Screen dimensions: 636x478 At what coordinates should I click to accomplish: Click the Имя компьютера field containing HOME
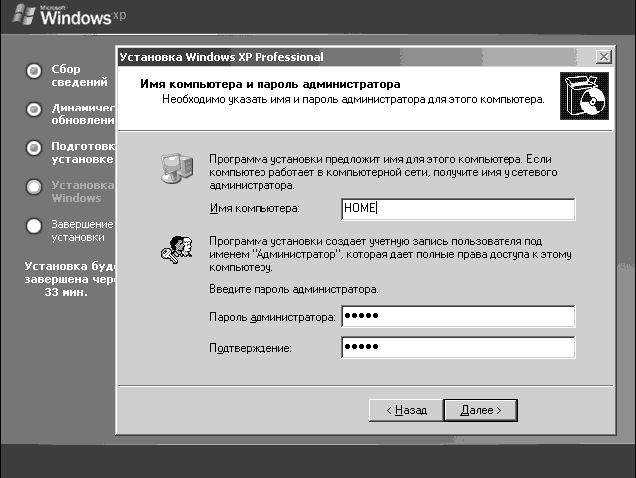point(457,209)
